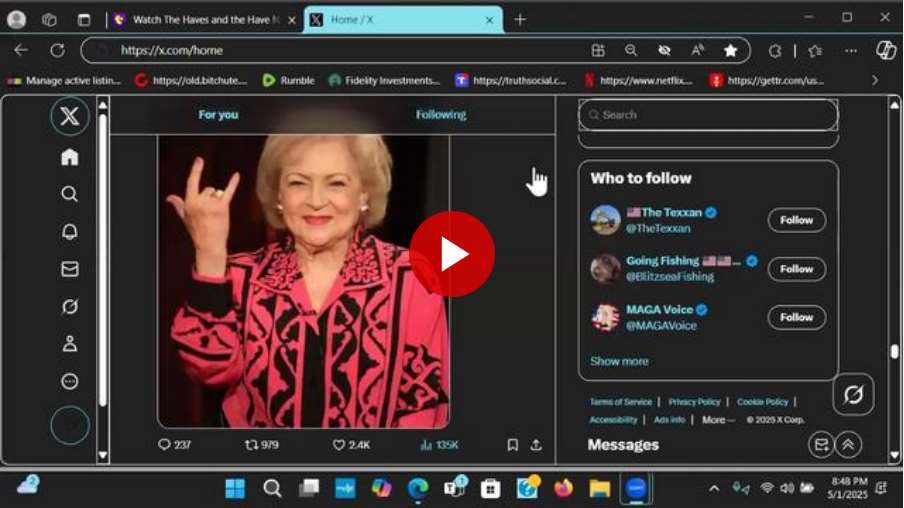Open Messages envelope icon in sidebar
Image resolution: width=904 pixels, height=508 pixels.
click(69, 269)
